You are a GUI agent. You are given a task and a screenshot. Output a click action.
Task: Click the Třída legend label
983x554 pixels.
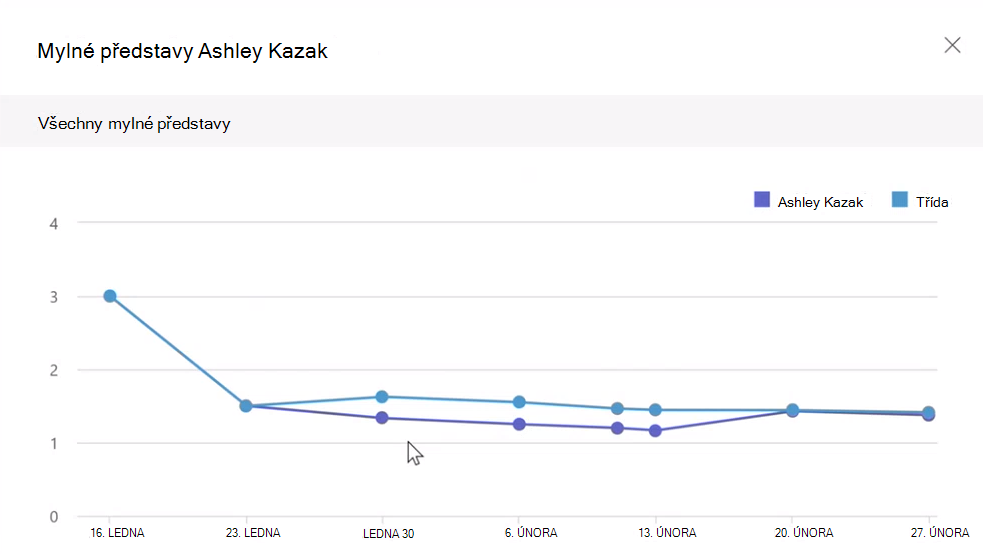[932, 202]
